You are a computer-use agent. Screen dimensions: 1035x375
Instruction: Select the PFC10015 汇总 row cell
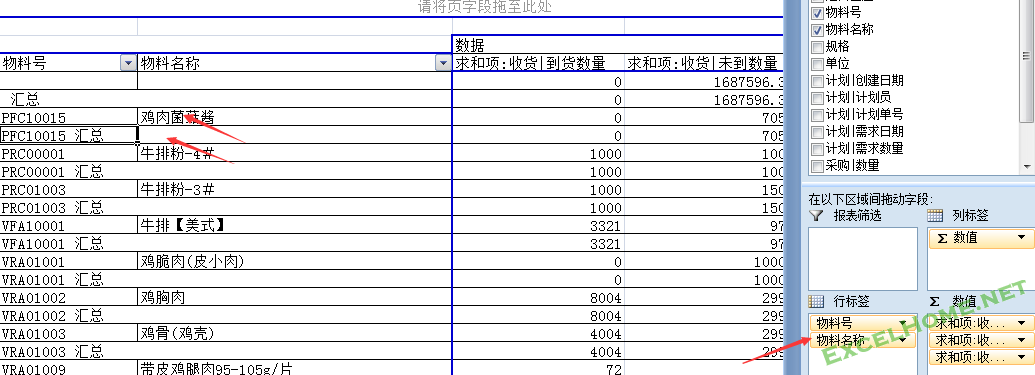pos(69,135)
